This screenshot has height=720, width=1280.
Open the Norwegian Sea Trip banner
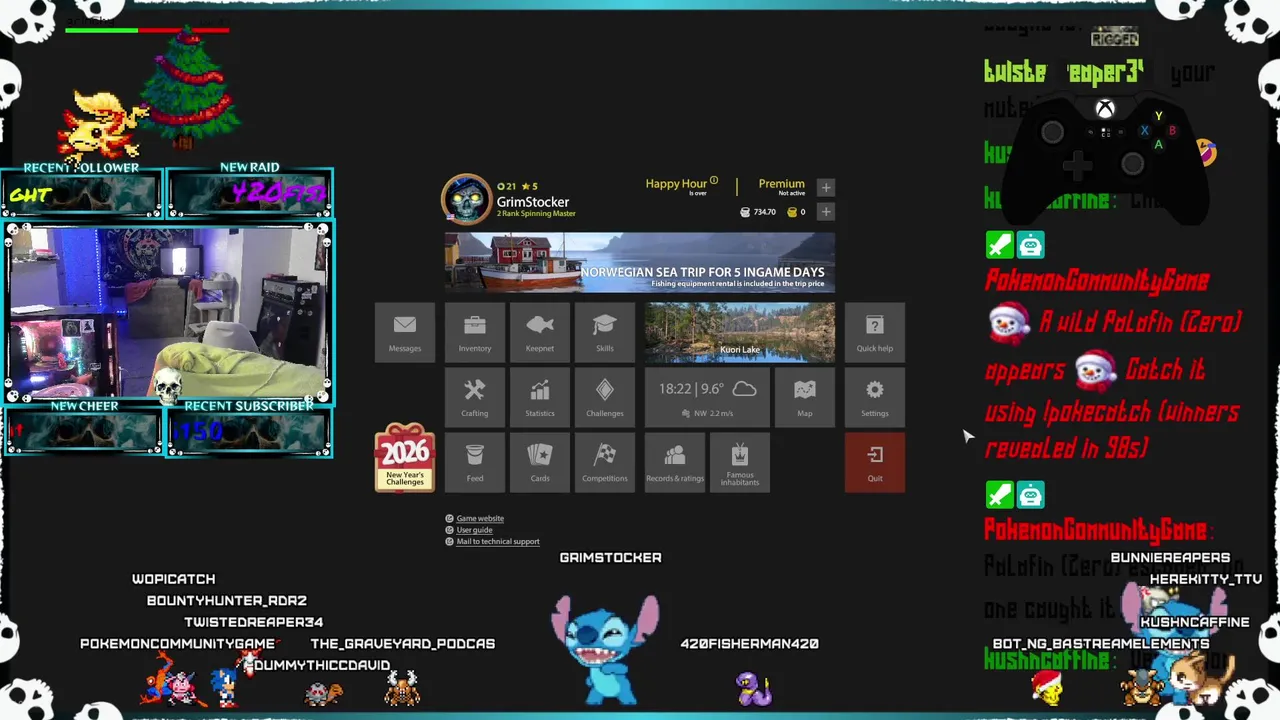640,263
